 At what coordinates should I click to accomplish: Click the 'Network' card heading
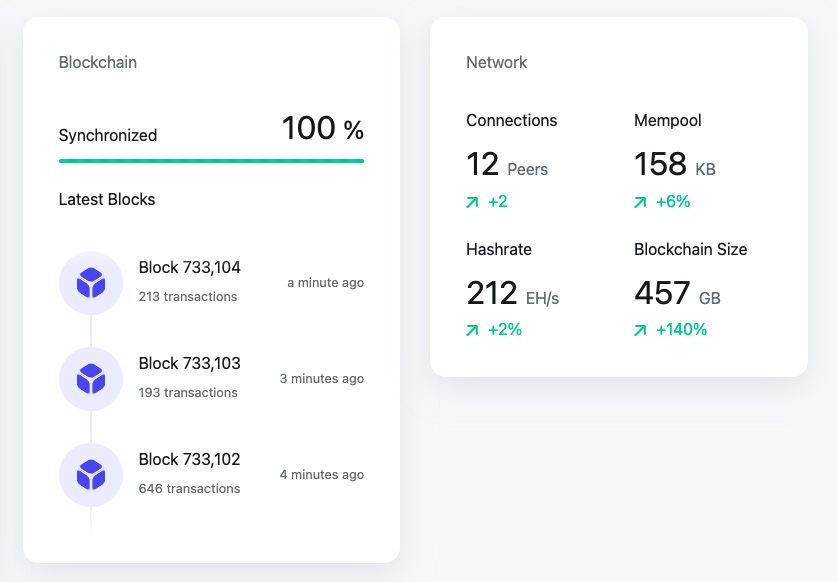pos(496,63)
